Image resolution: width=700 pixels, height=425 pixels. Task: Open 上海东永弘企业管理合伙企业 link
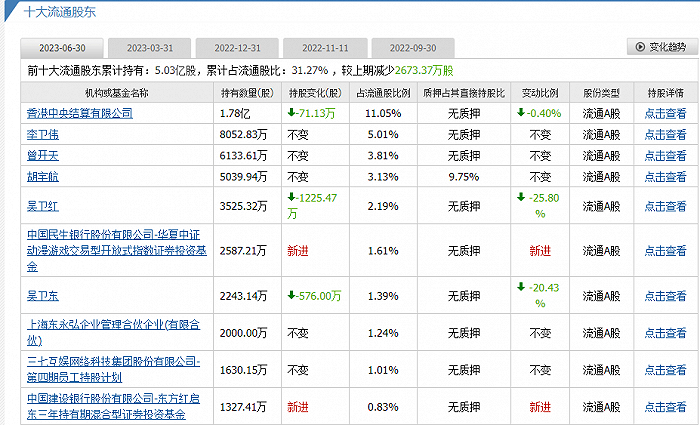113,333
